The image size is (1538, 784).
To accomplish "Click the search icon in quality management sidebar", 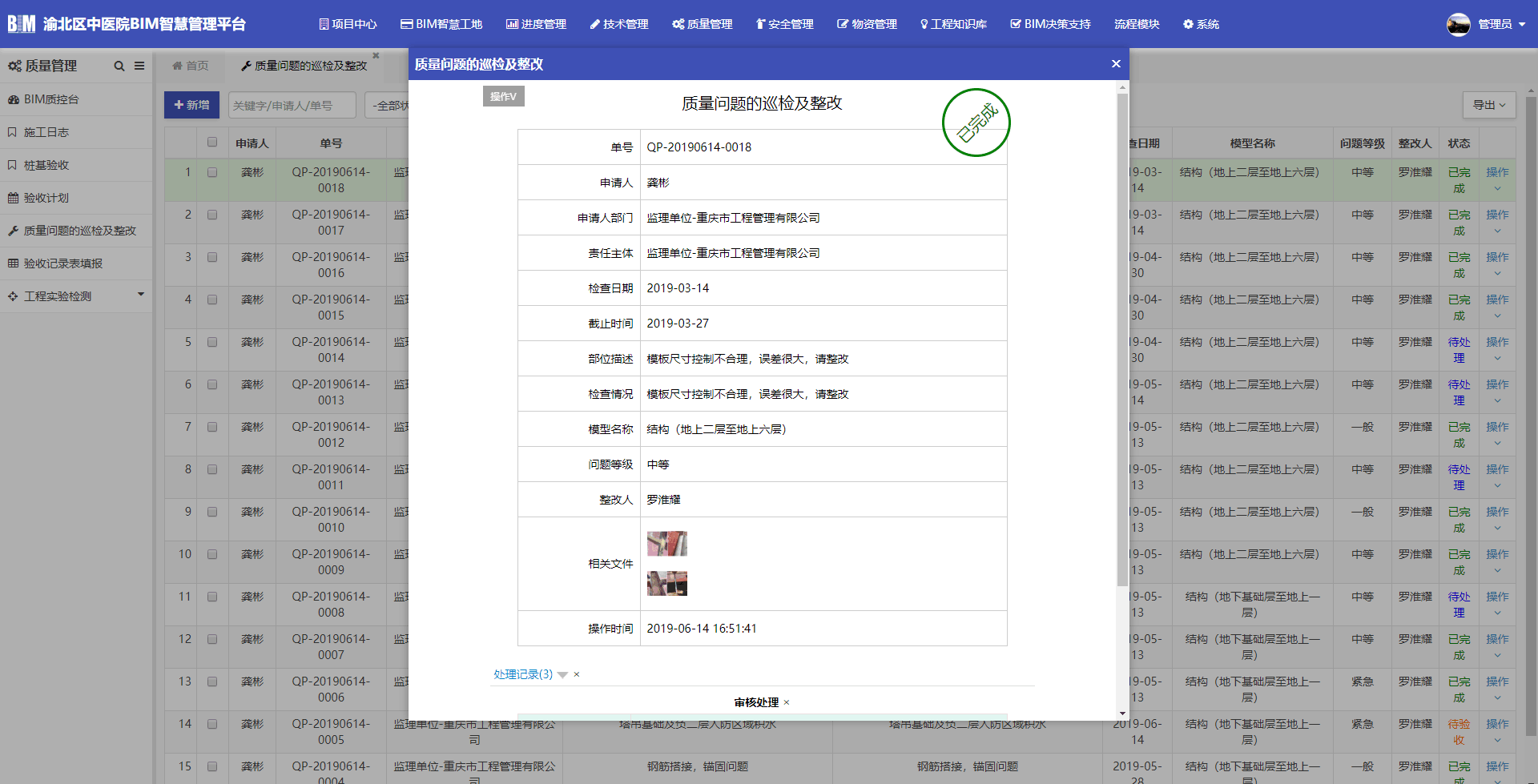I will [119, 66].
